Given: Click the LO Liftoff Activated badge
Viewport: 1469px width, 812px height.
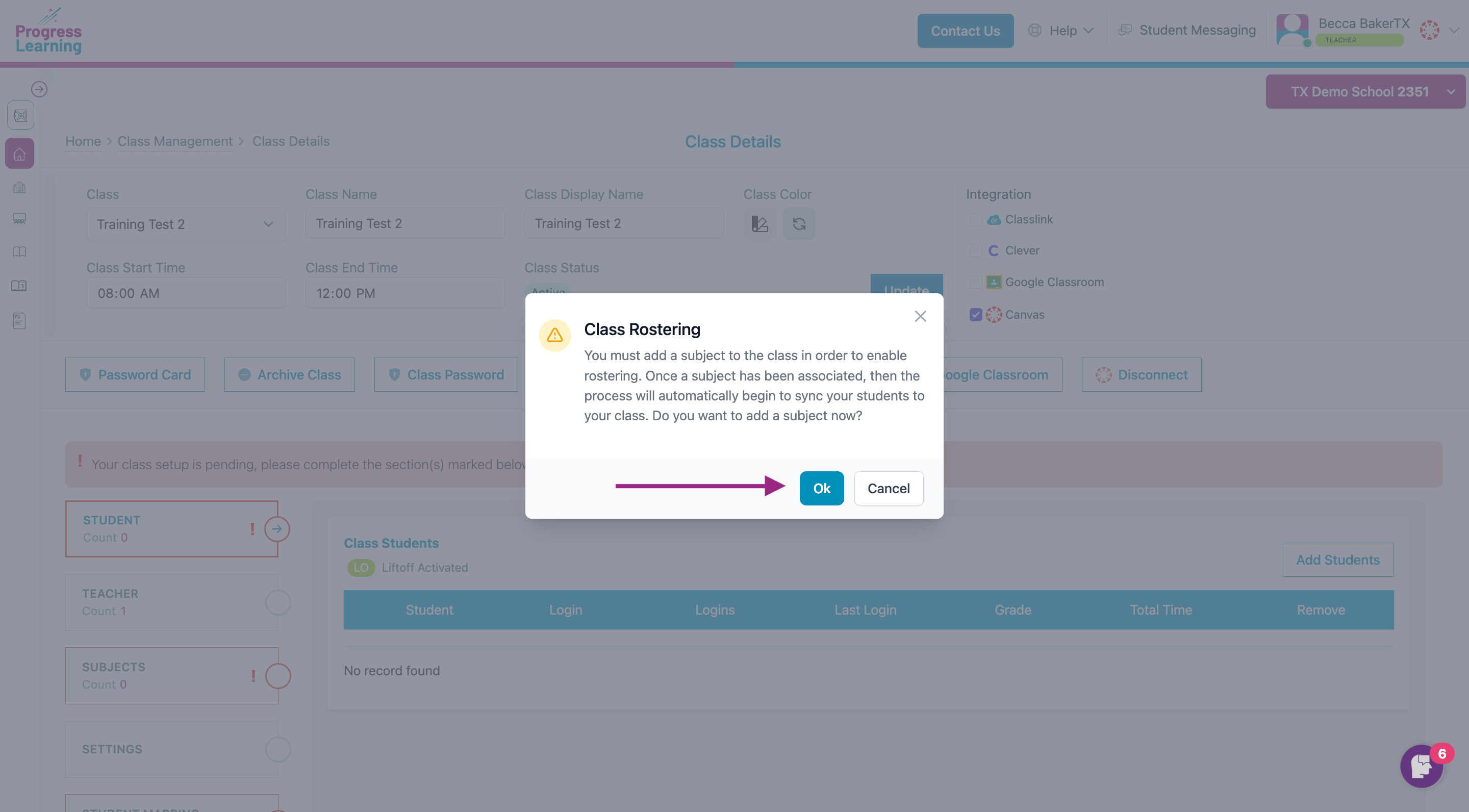Looking at the screenshot, I should click(361, 567).
